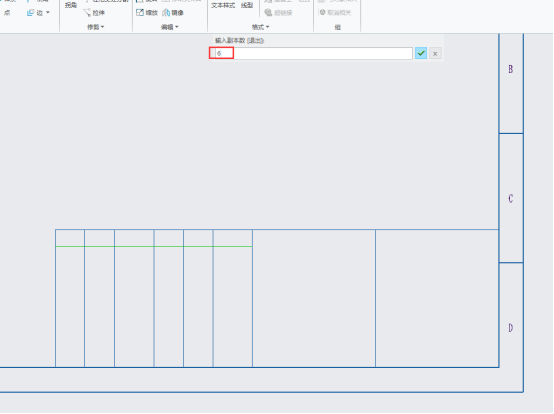Click the zone letter B in border

click(511, 69)
